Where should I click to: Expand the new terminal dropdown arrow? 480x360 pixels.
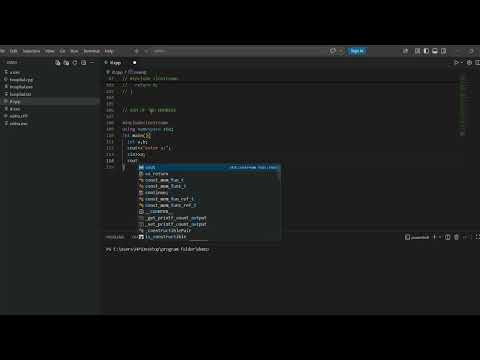point(440,237)
